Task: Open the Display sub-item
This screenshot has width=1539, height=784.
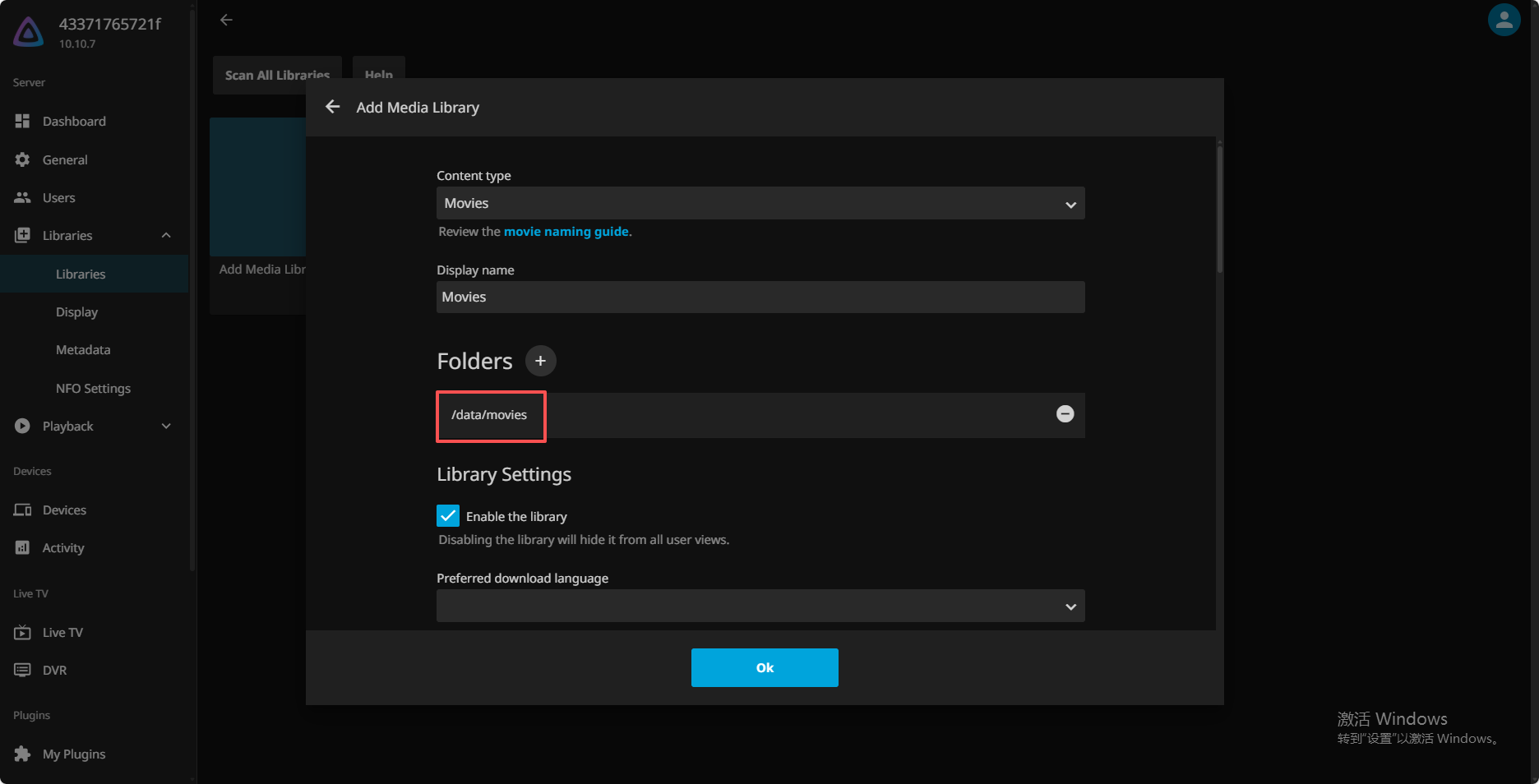Action: point(95,311)
